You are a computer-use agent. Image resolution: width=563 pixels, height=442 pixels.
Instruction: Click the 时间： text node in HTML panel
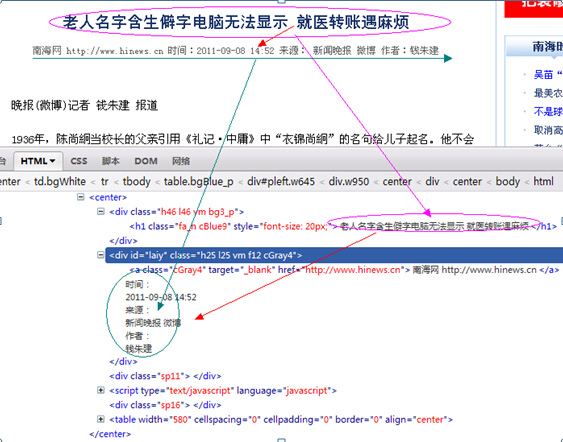point(137,284)
